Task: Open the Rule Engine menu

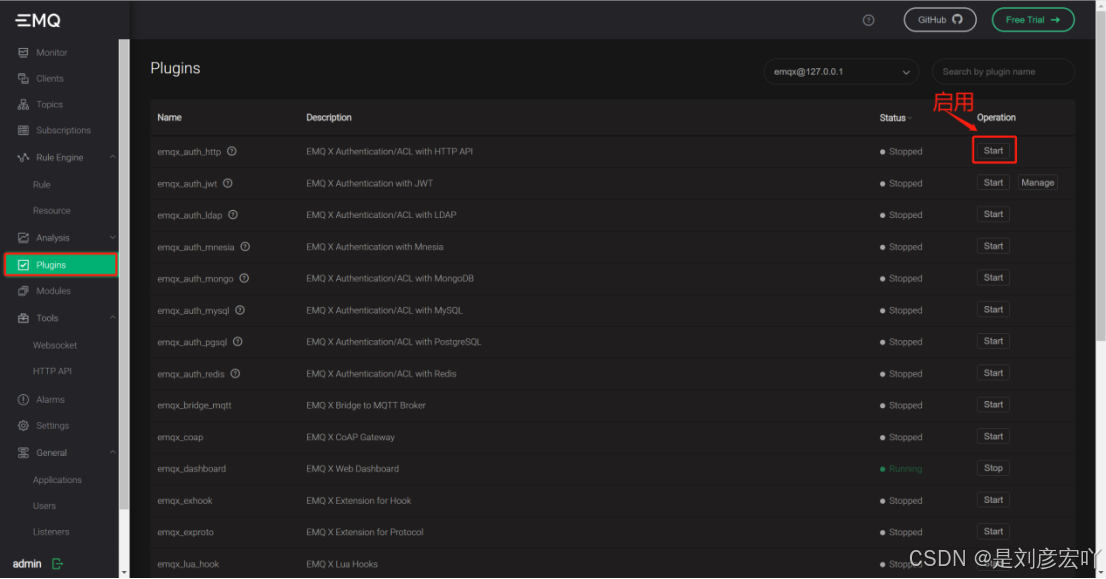Action: click(60, 157)
